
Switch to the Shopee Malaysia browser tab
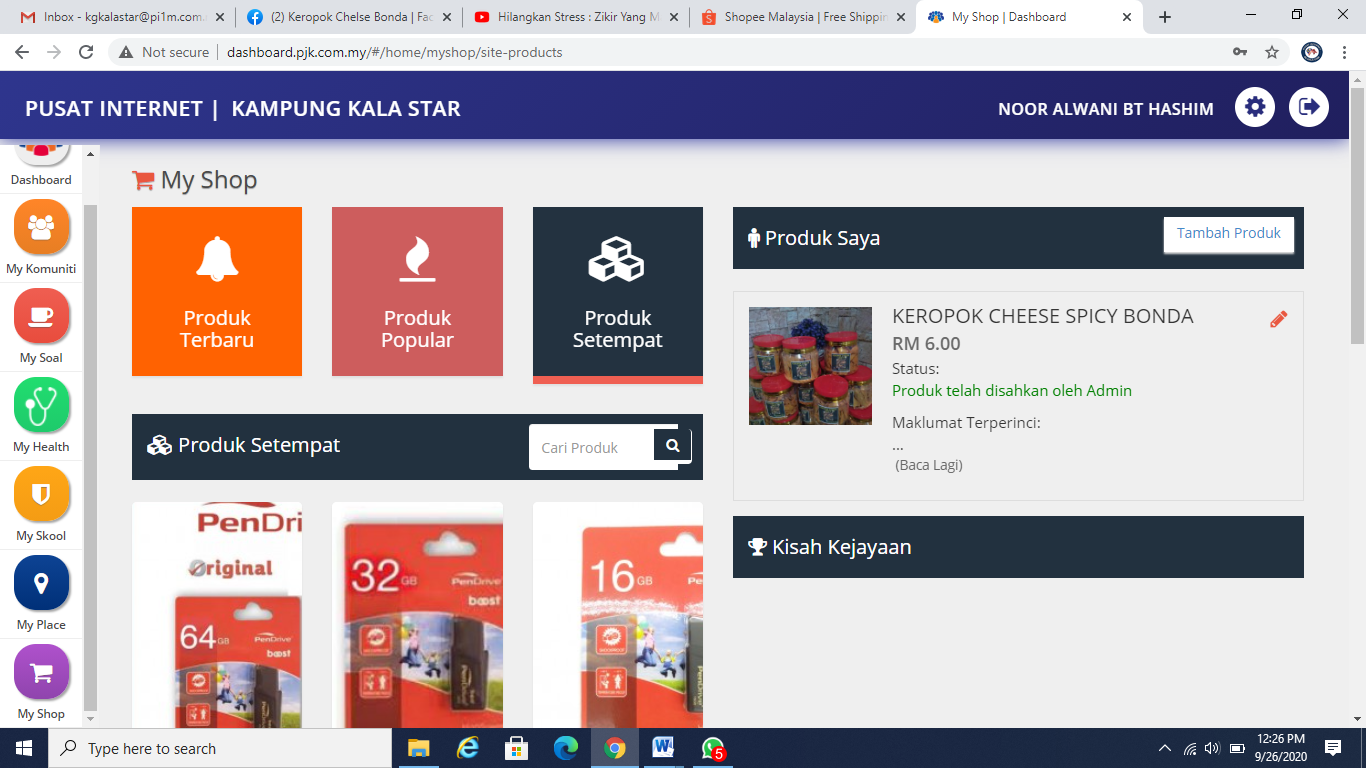pos(804,17)
